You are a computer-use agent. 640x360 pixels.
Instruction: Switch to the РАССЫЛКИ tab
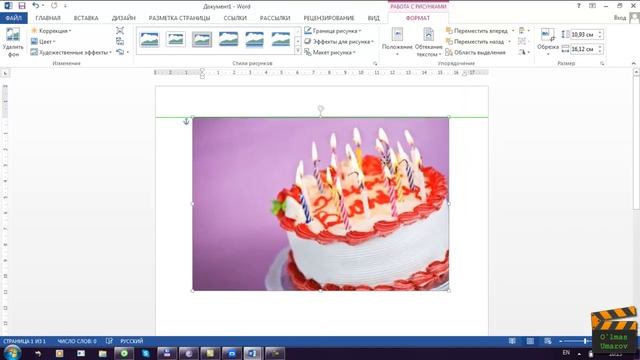point(275,18)
